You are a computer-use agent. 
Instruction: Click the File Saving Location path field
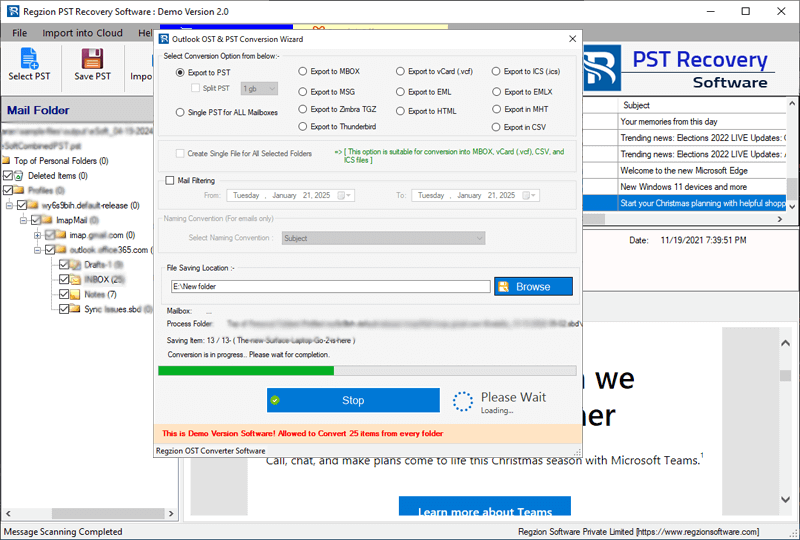tap(330, 286)
